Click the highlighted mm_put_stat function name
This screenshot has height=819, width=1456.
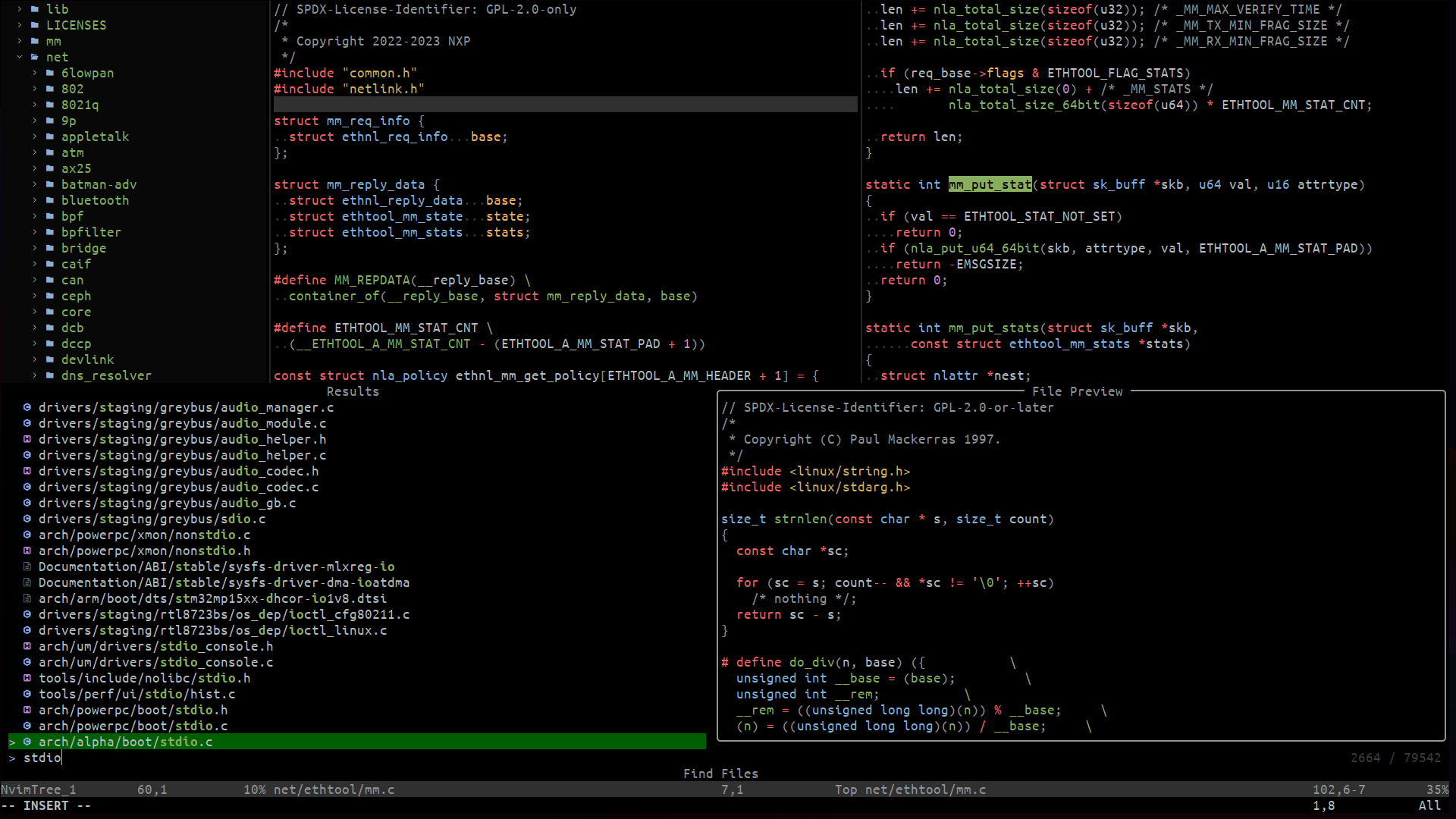[x=990, y=184]
